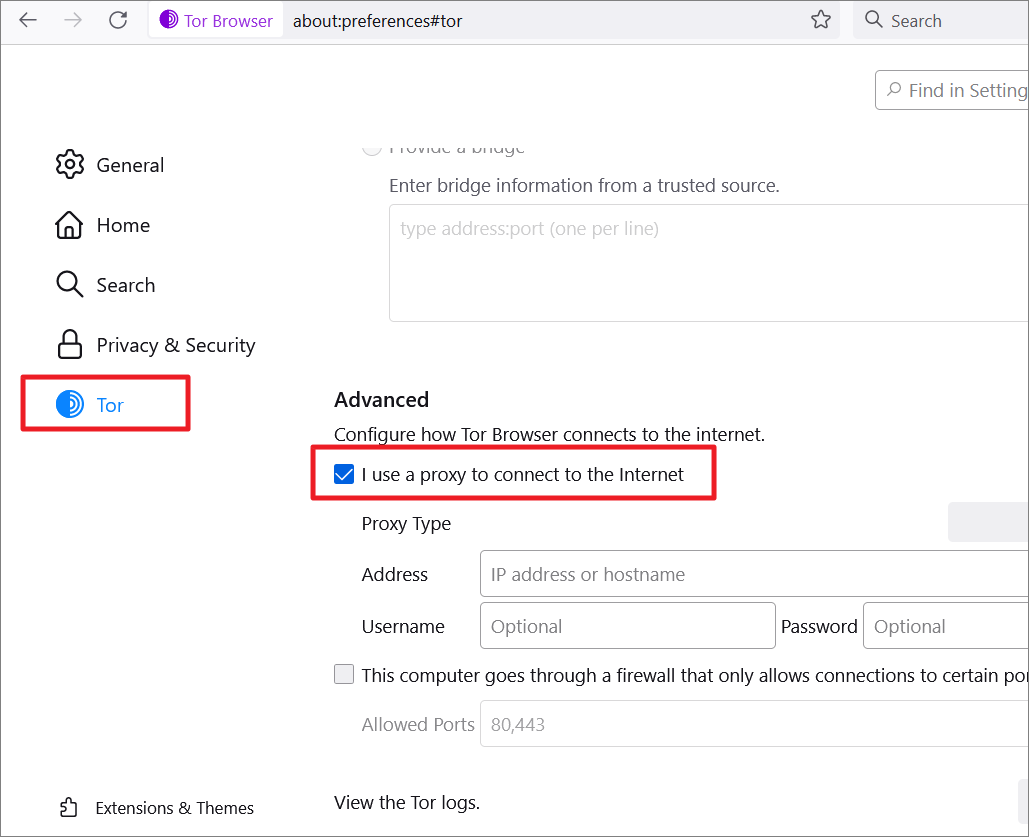Image resolution: width=1029 pixels, height=837 pixels.
Task: Open the Proxy Type dropdown
Action: [x=988, y=522]
